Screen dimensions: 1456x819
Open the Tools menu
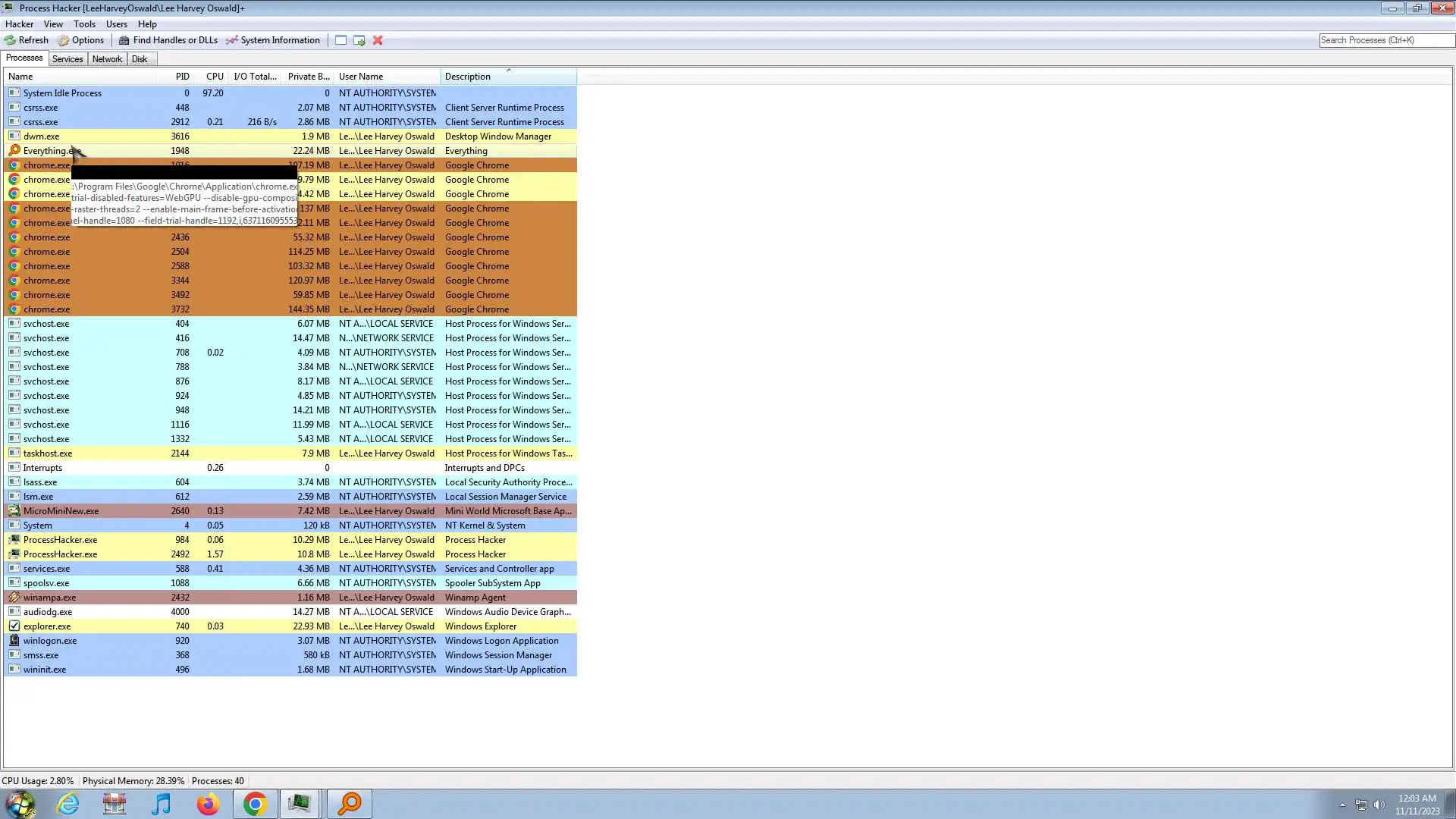tap(84, 24)
